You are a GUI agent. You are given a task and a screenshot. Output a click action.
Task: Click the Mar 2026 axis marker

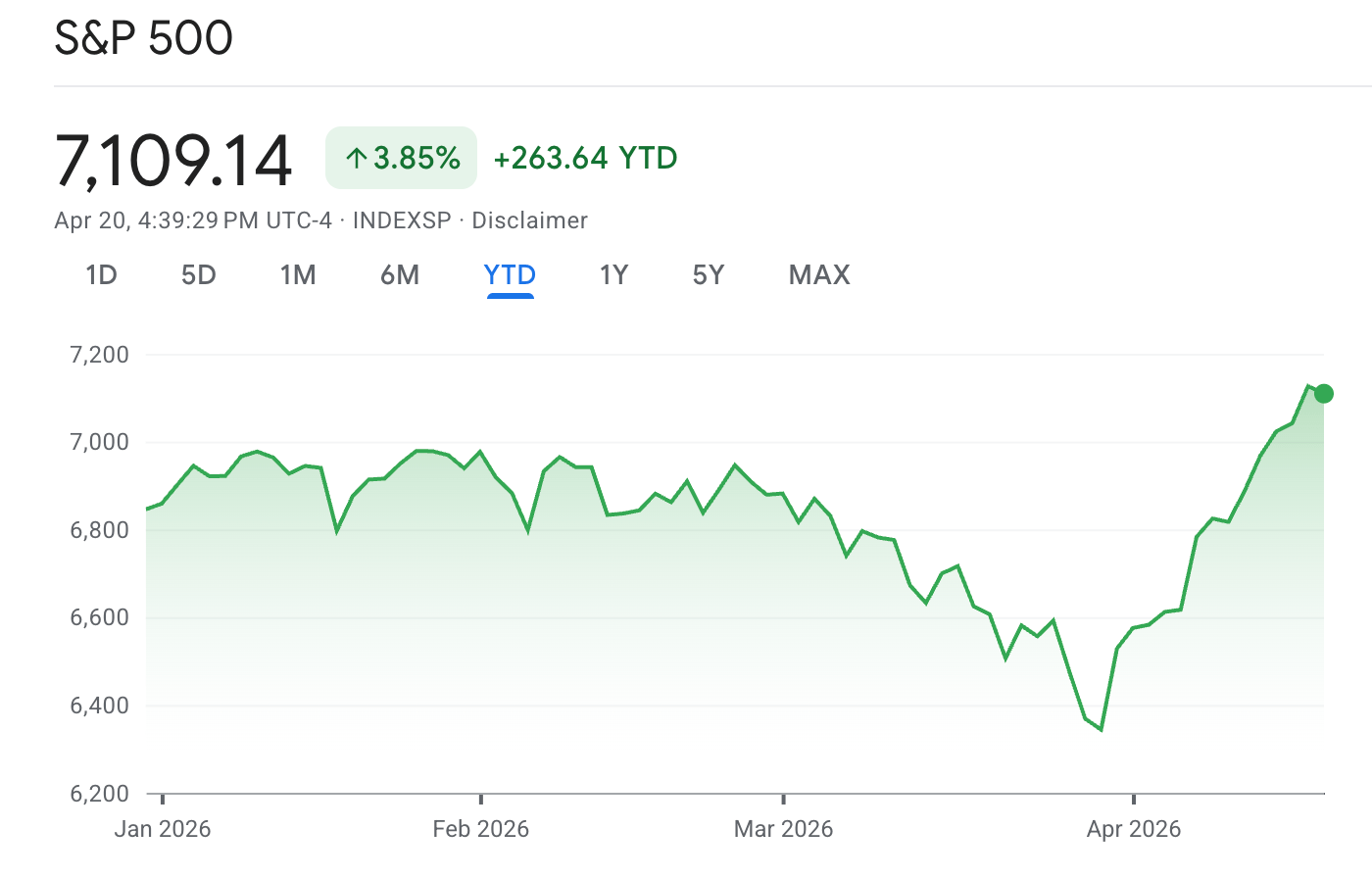click(783, 829)
